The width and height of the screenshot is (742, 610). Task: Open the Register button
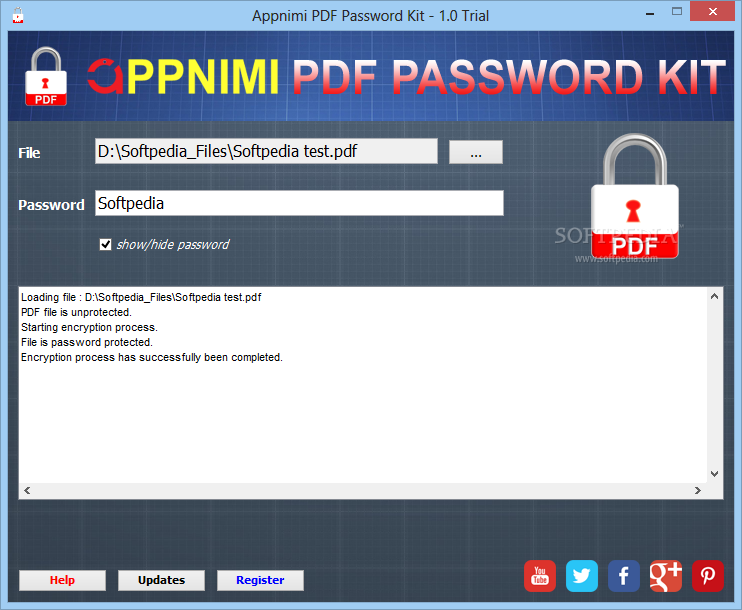point(260,580)
